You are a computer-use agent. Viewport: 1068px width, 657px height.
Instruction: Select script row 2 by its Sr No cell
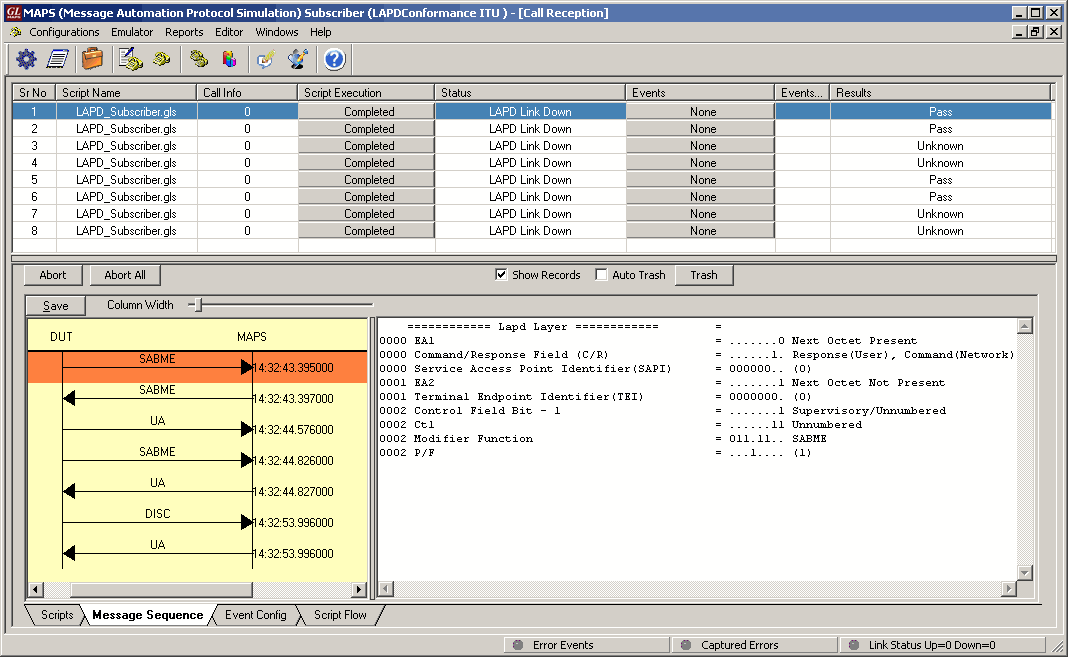click(34, 129)
